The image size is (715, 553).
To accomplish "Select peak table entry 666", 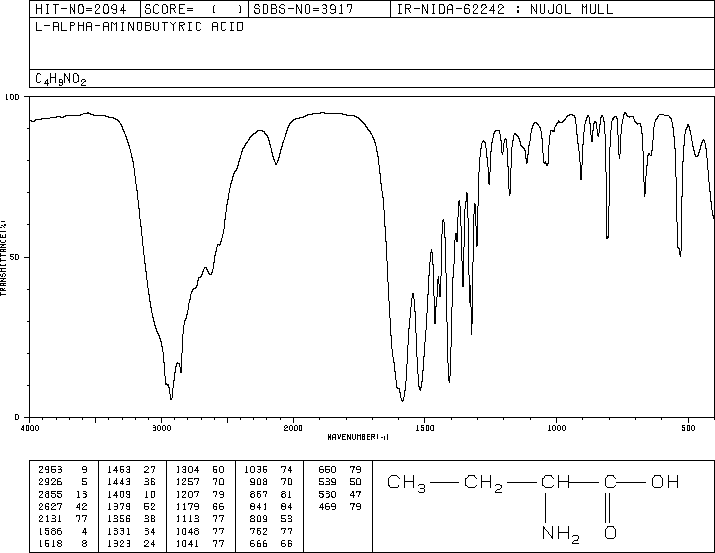I will [x=259, y=543].
